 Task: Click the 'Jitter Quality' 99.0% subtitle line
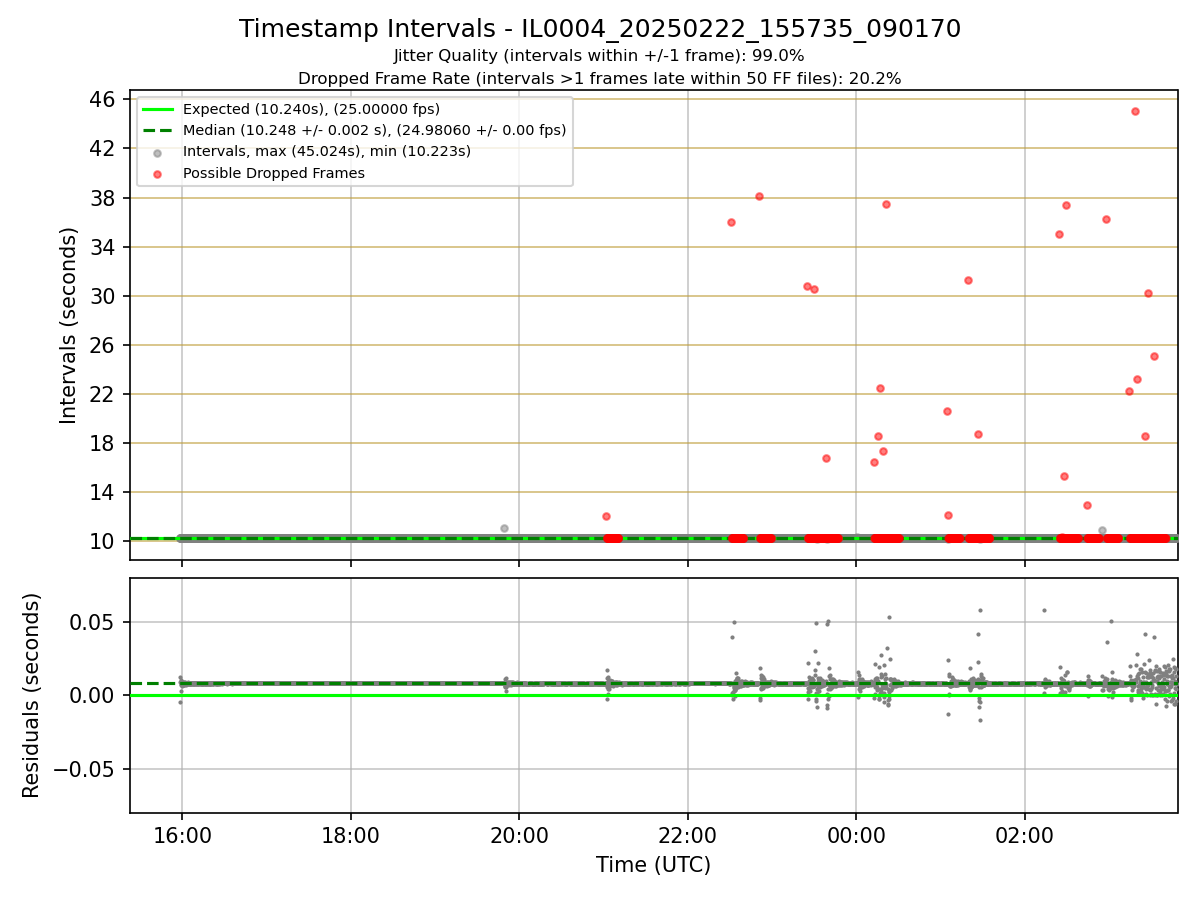pyautogui.click(x=599, y=56)
